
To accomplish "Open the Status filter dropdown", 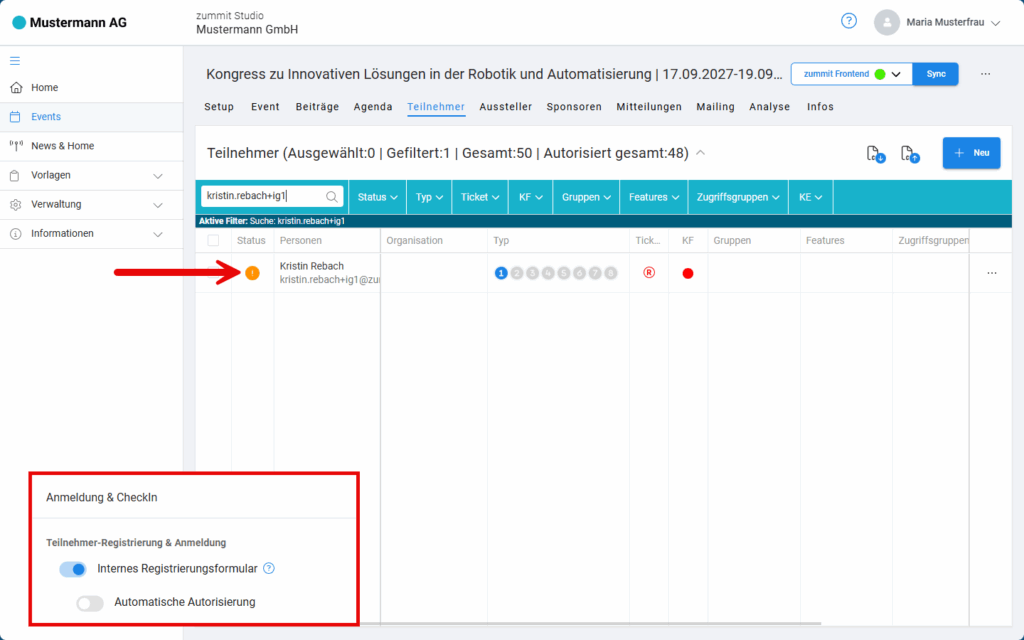I will (378, 197).
